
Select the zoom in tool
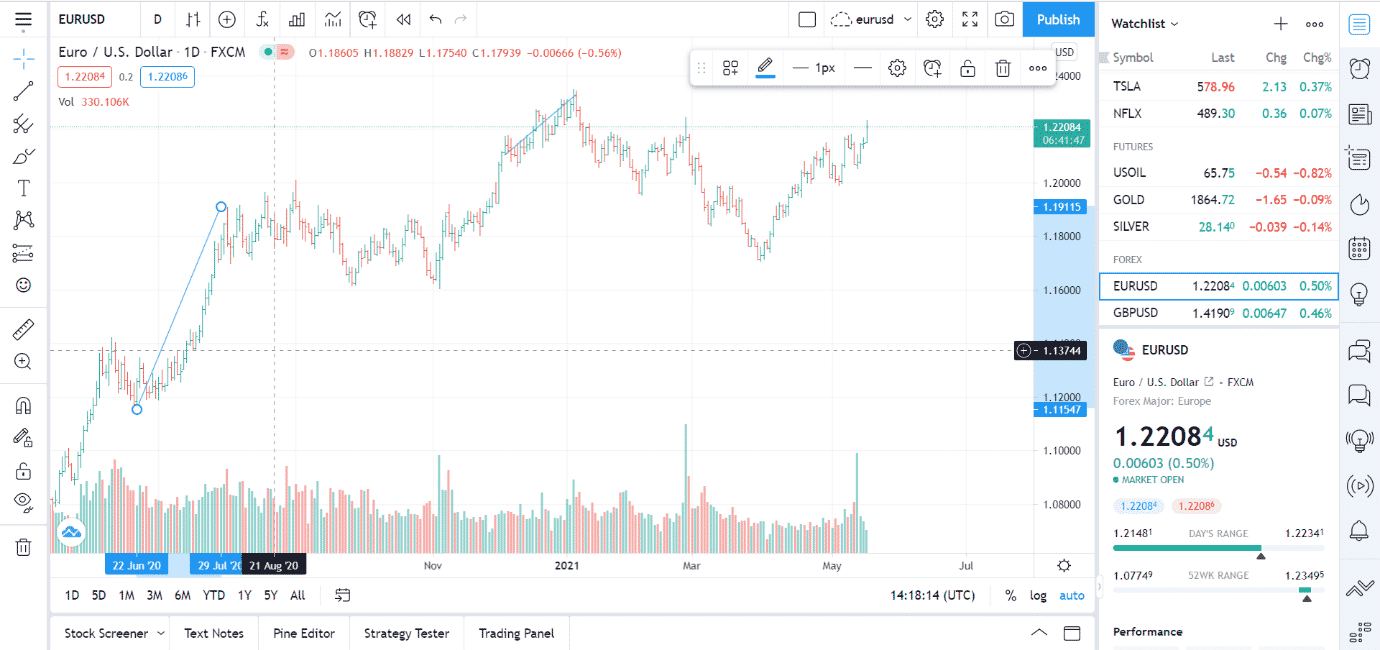tap(24, 362)
